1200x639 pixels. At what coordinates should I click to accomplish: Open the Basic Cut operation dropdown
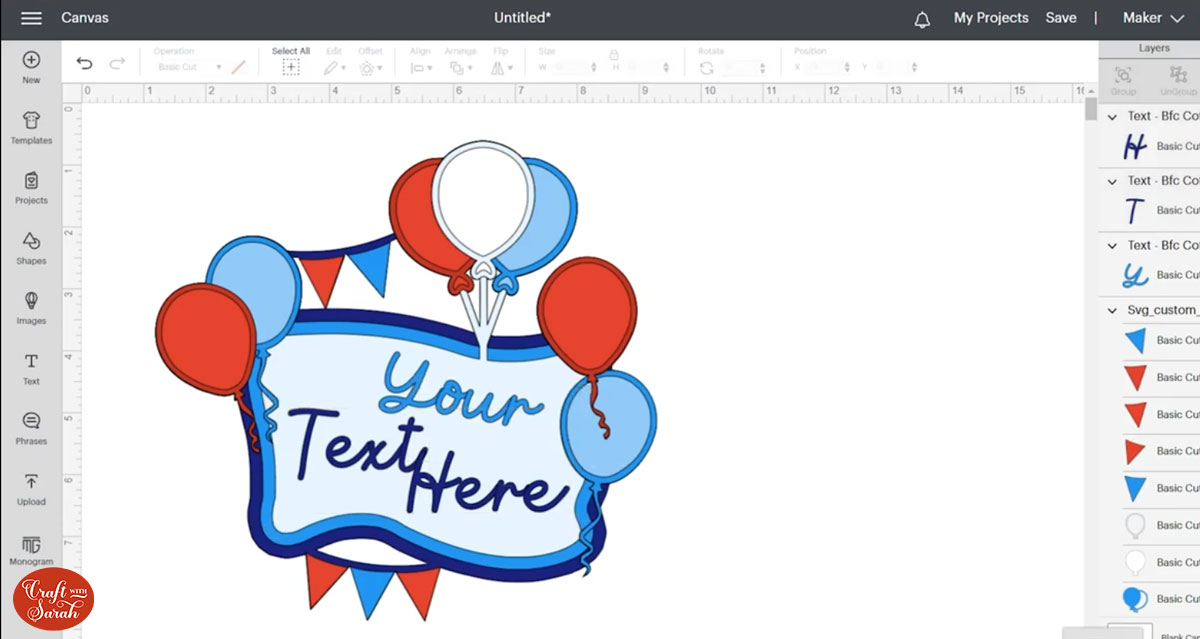click(190, 68)
